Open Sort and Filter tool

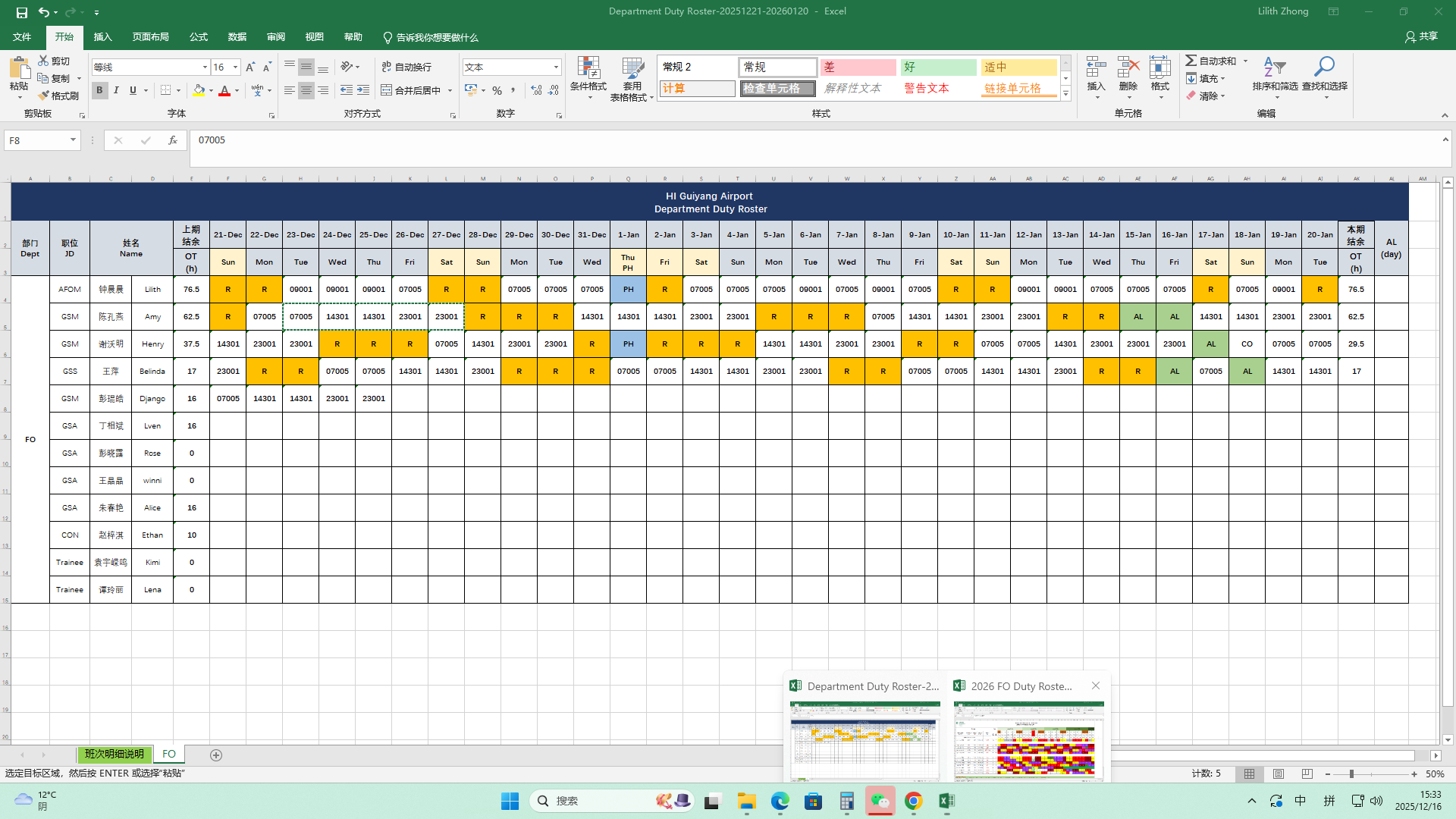1275,68
